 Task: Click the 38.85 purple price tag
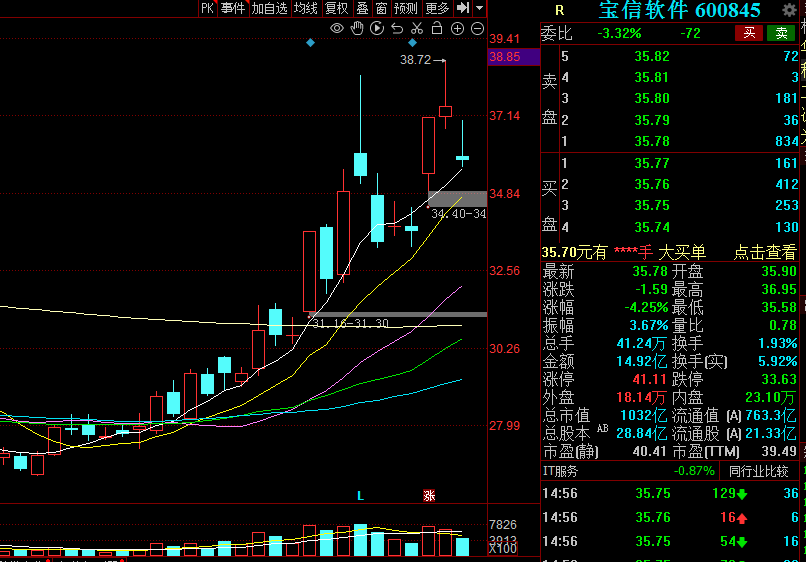pos(514,57)
